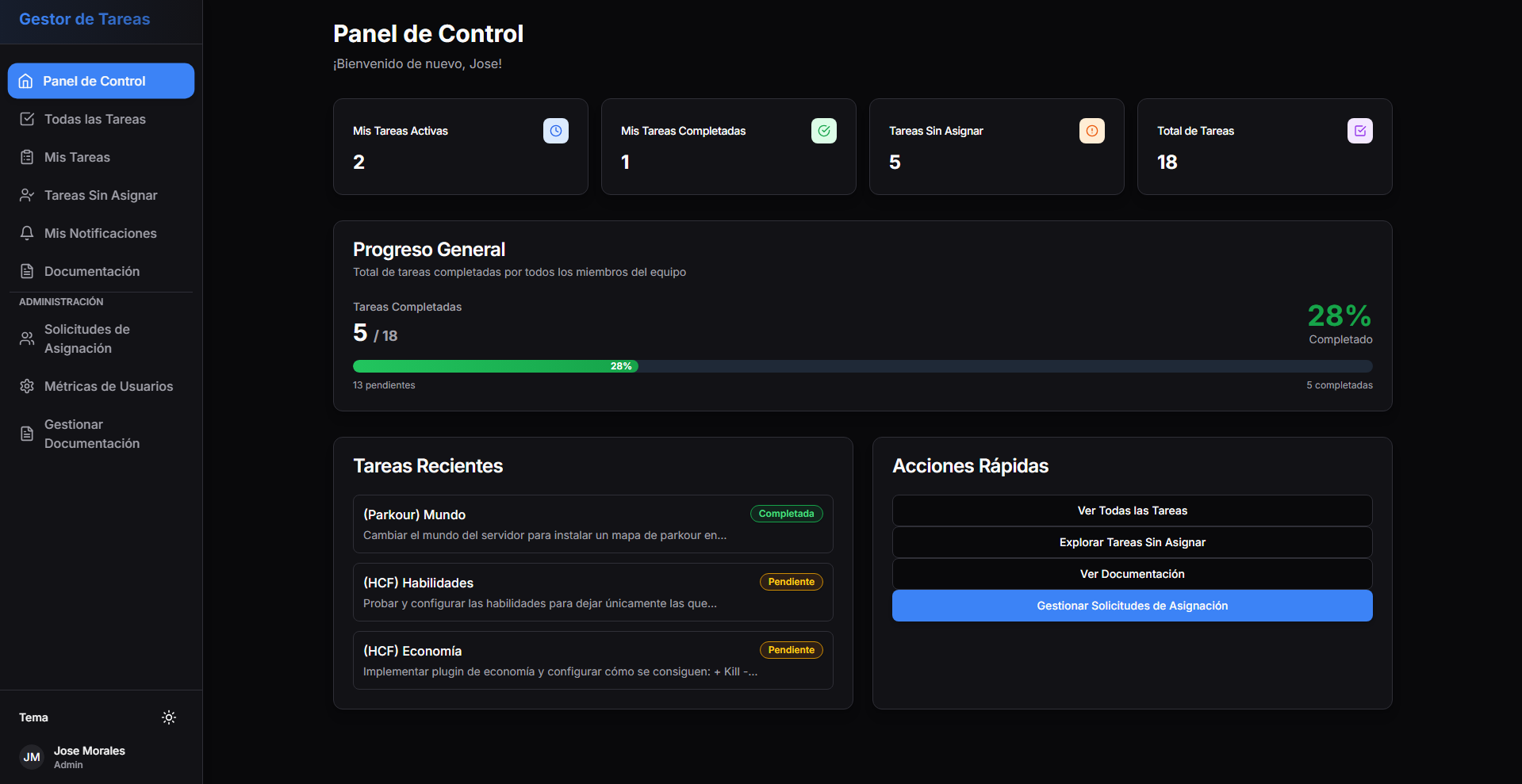Open Todas las Tareas in the sidebar
Image resolution: width=1522 pixels, height=784 pixels.
[x=95, y=119]
